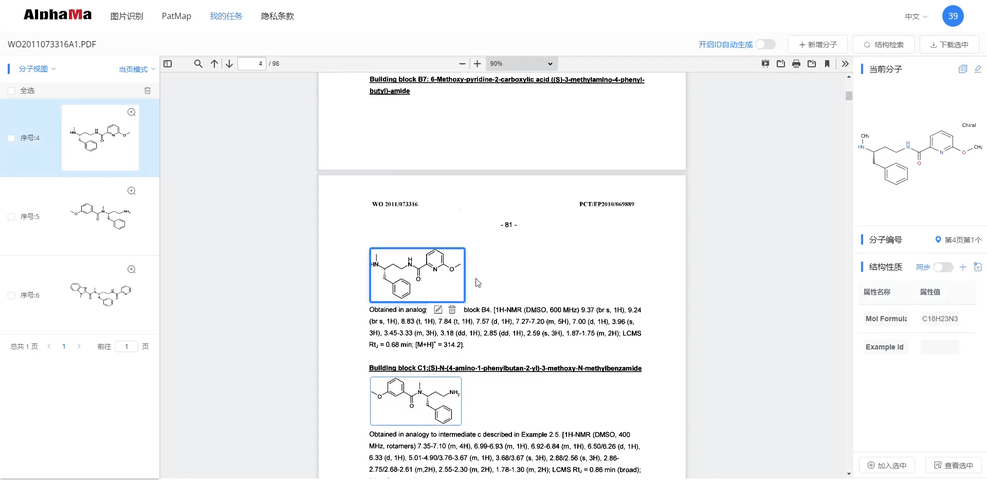This screenshot has width=987, height=480.
Task: Click the 加入选中 button
Action: pos(886,466)
